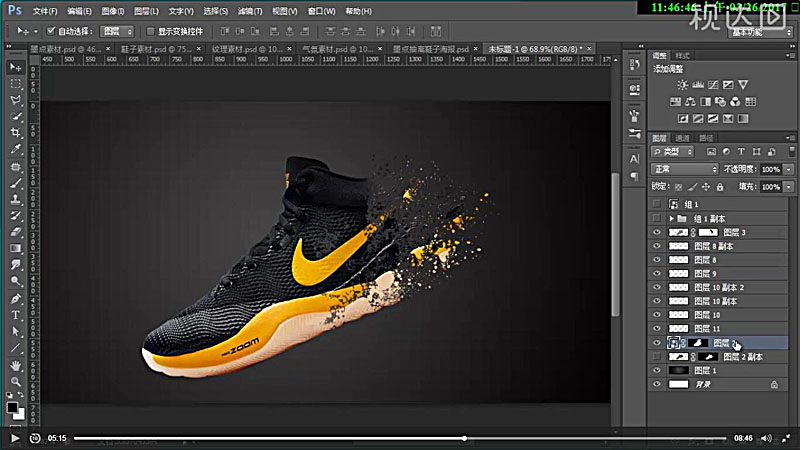Hide layer 图层 8 副本

point(657,246)
